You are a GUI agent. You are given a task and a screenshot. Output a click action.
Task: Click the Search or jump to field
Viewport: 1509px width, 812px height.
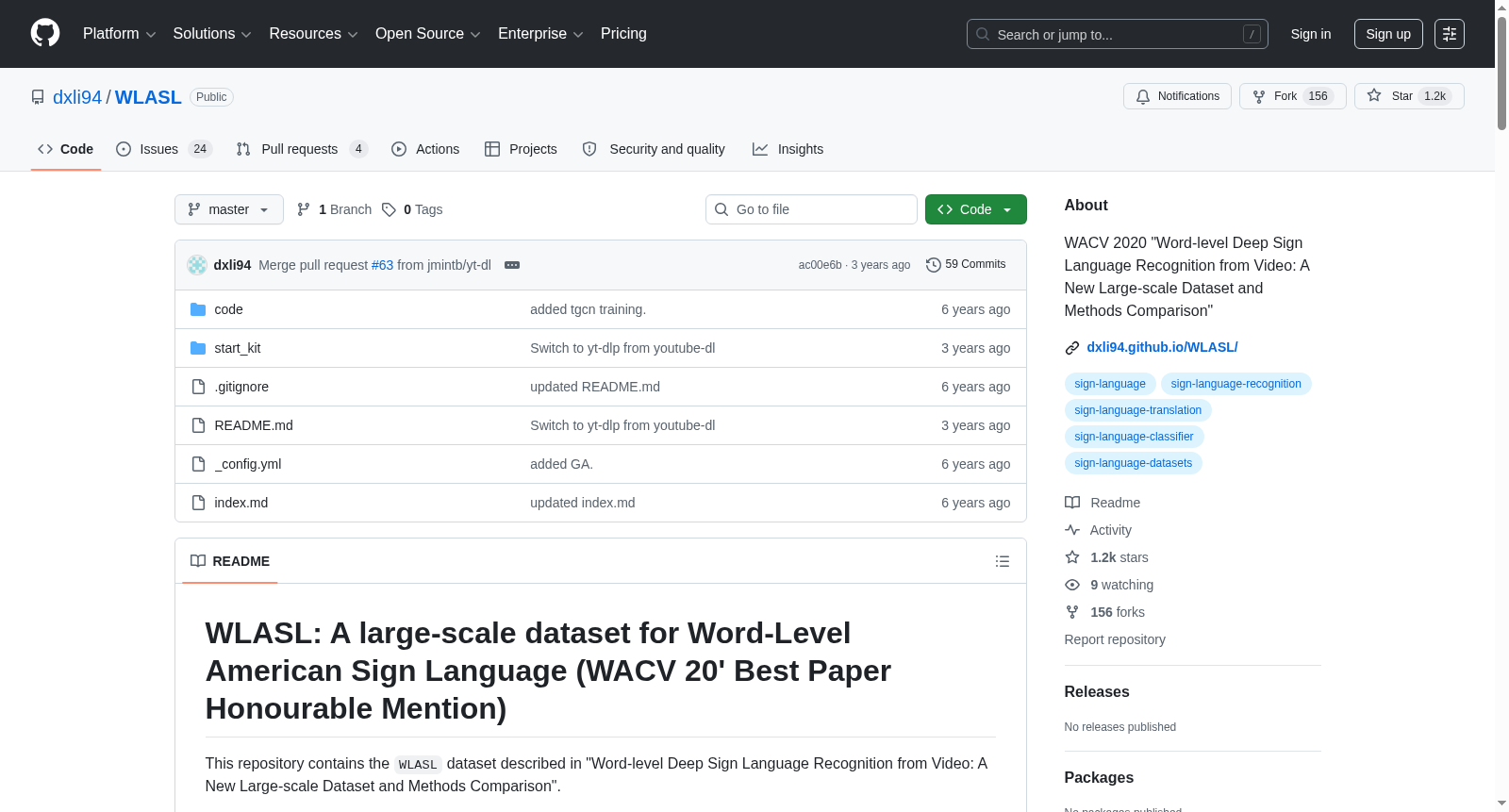point(1118,34)
